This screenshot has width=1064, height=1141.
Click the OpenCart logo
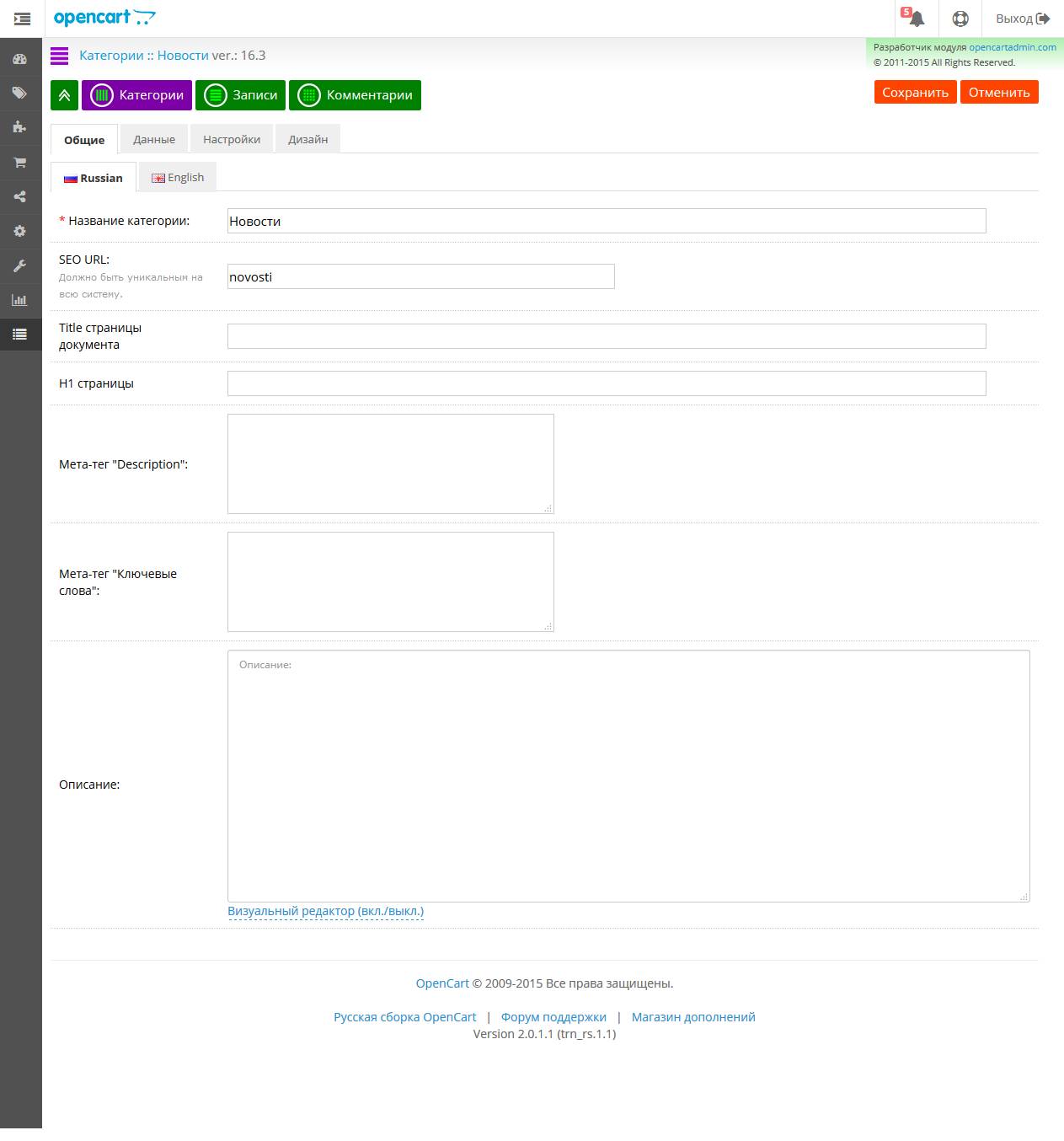104,18
